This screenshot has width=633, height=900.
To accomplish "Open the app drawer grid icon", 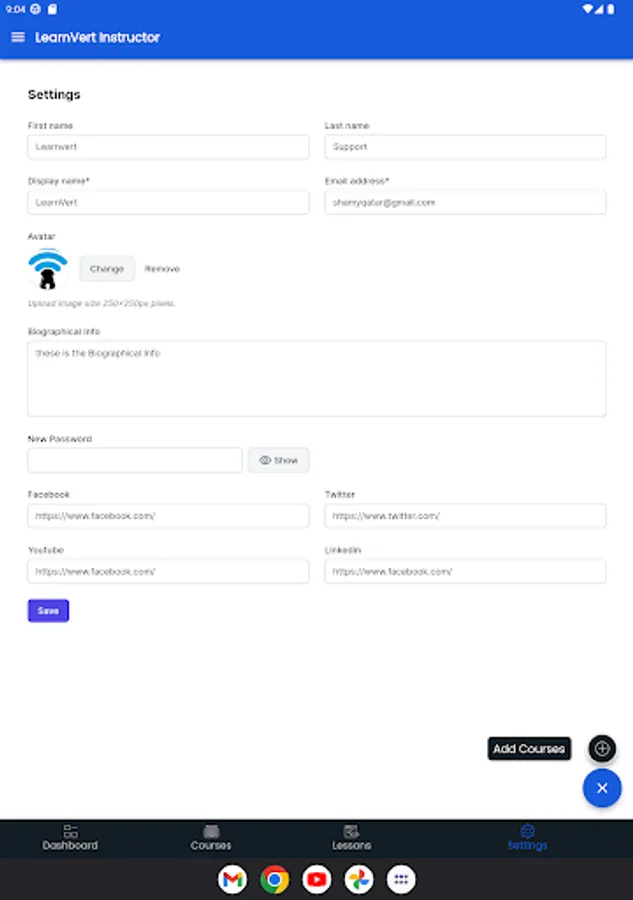I will click(401, 879).
